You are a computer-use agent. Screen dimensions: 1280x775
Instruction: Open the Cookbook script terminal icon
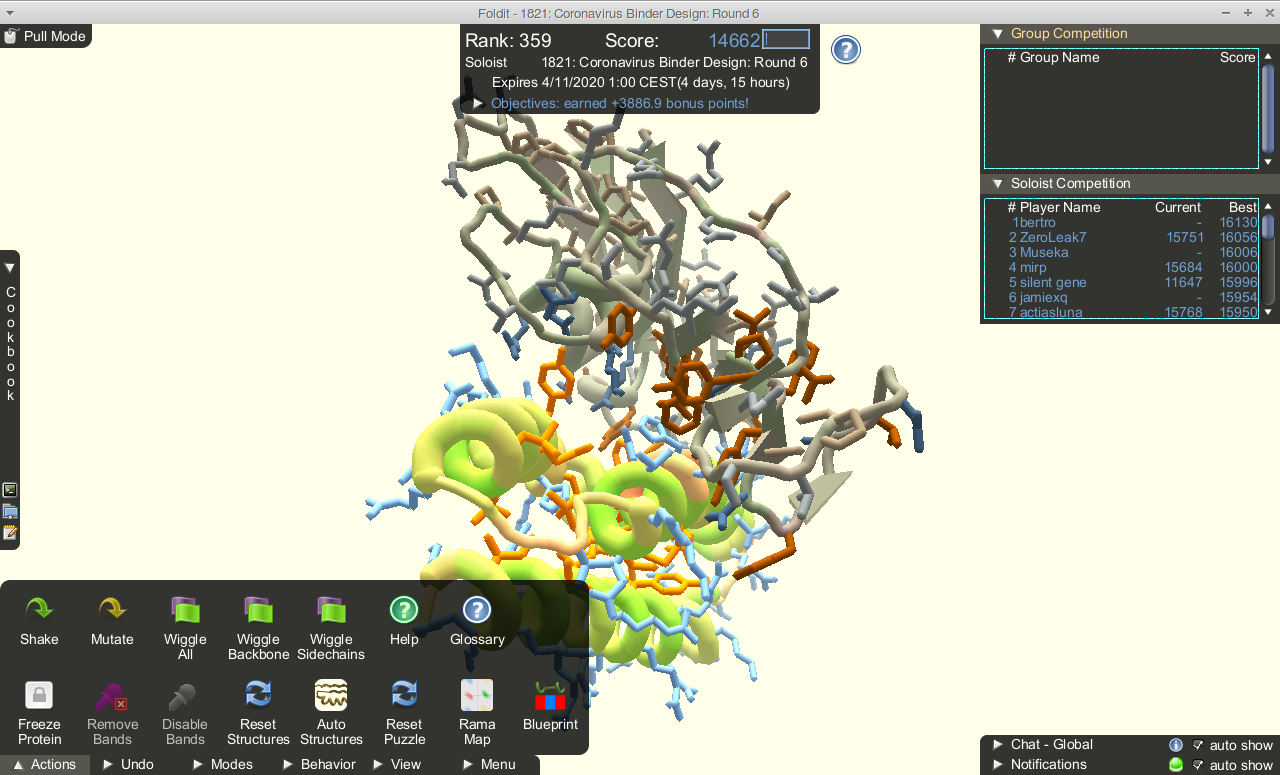10,490
